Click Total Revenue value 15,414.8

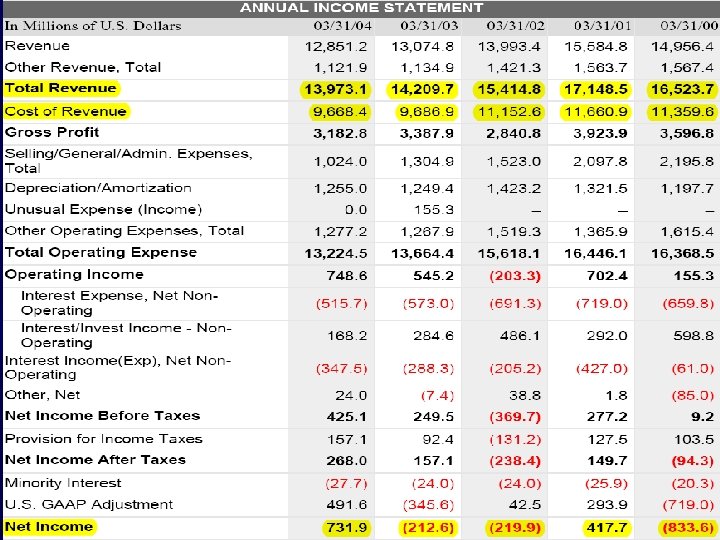coord(509,89)
